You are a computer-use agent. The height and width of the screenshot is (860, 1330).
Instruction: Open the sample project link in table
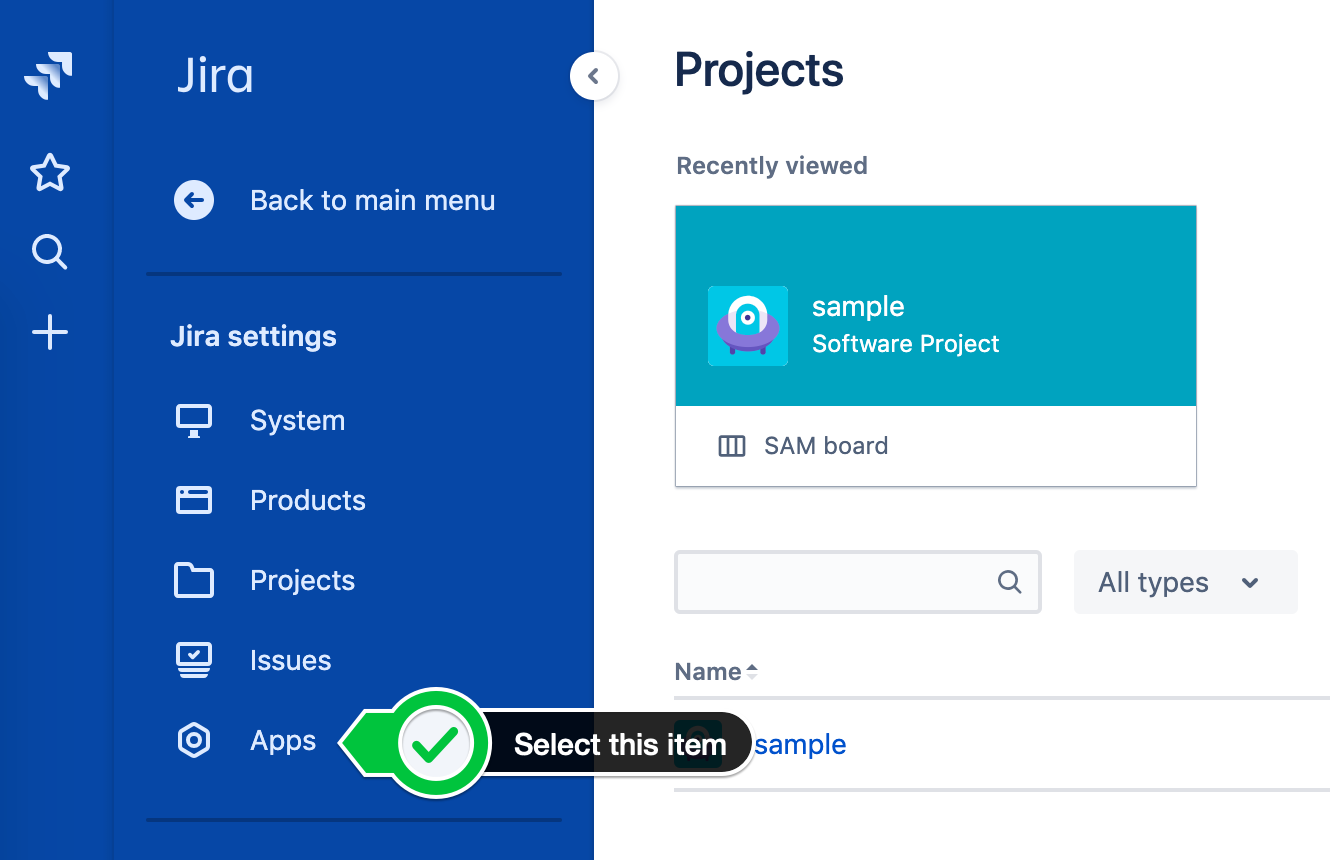(x=800, y=744)
